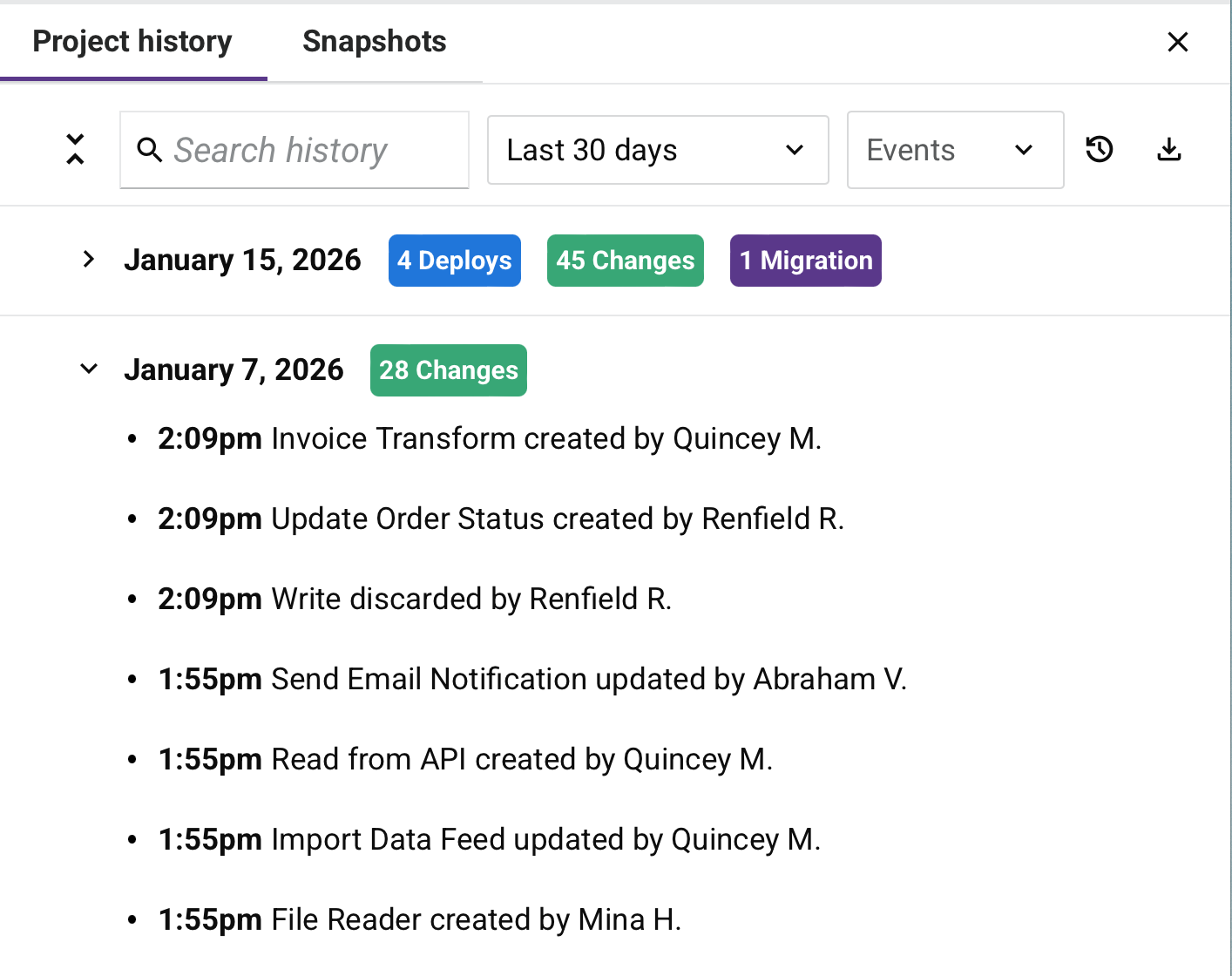Click the collapse-all arrows icon
Viewport: 1232px width, 976px height.
coord(75,149)
